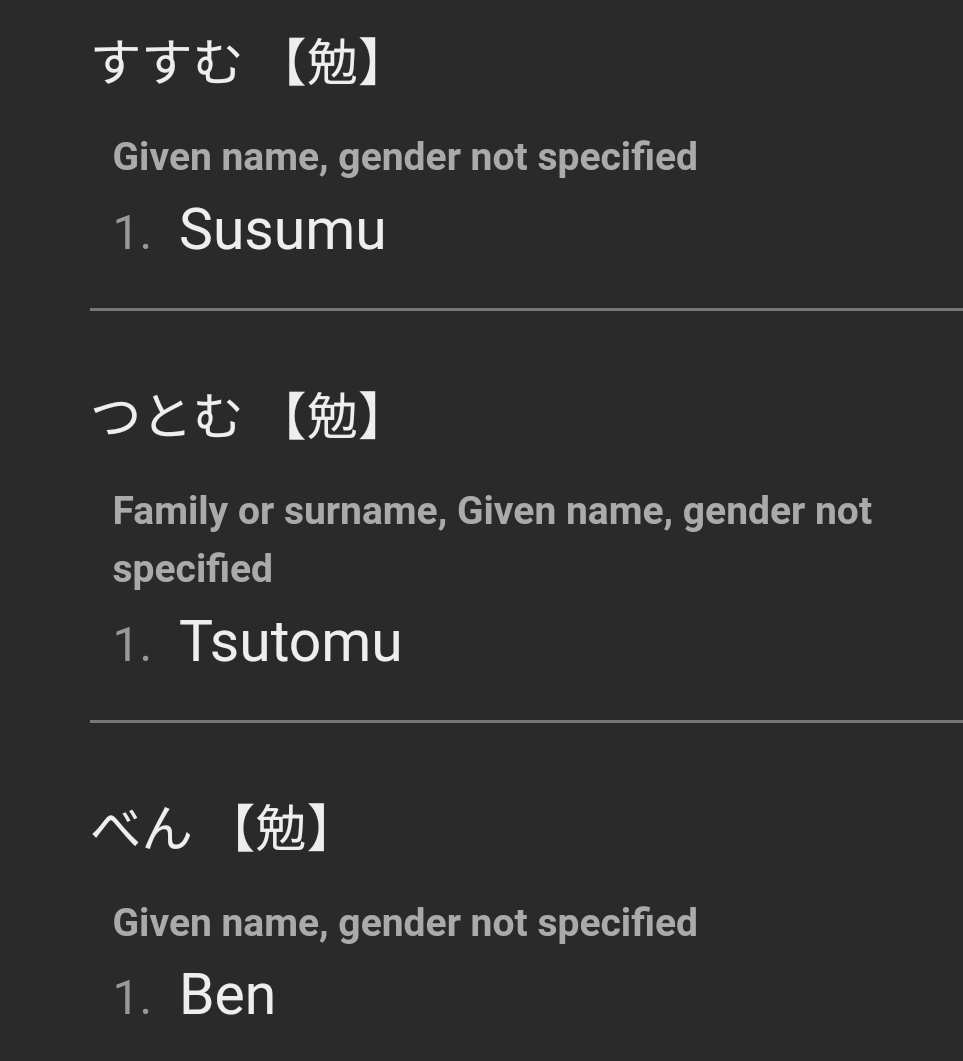Select the kanji 勉 in the つとむ entry
This screenshot has width=963, height=1061.
[x=332, y=415]
